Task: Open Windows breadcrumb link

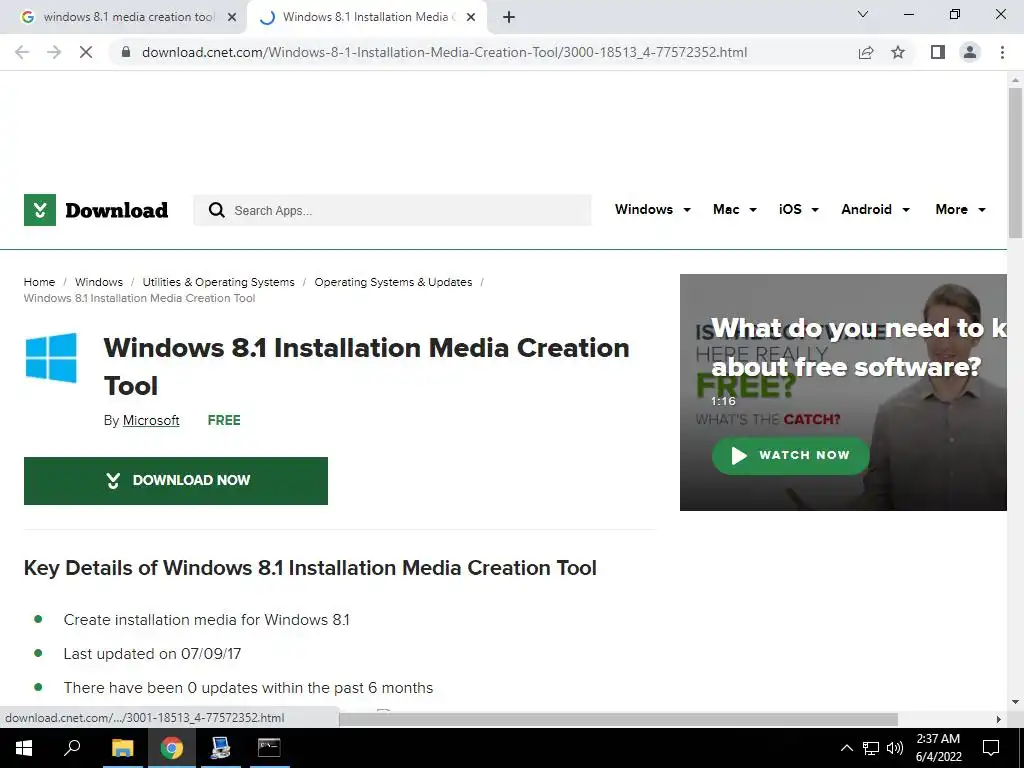Action: point(99,282)
